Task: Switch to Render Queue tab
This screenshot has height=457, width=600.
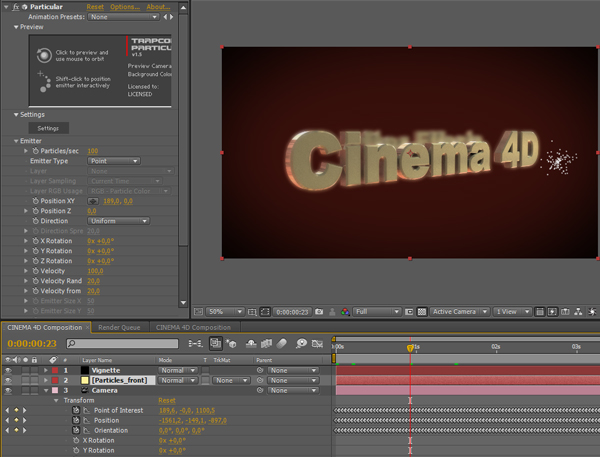Action: tap(119, 328)
